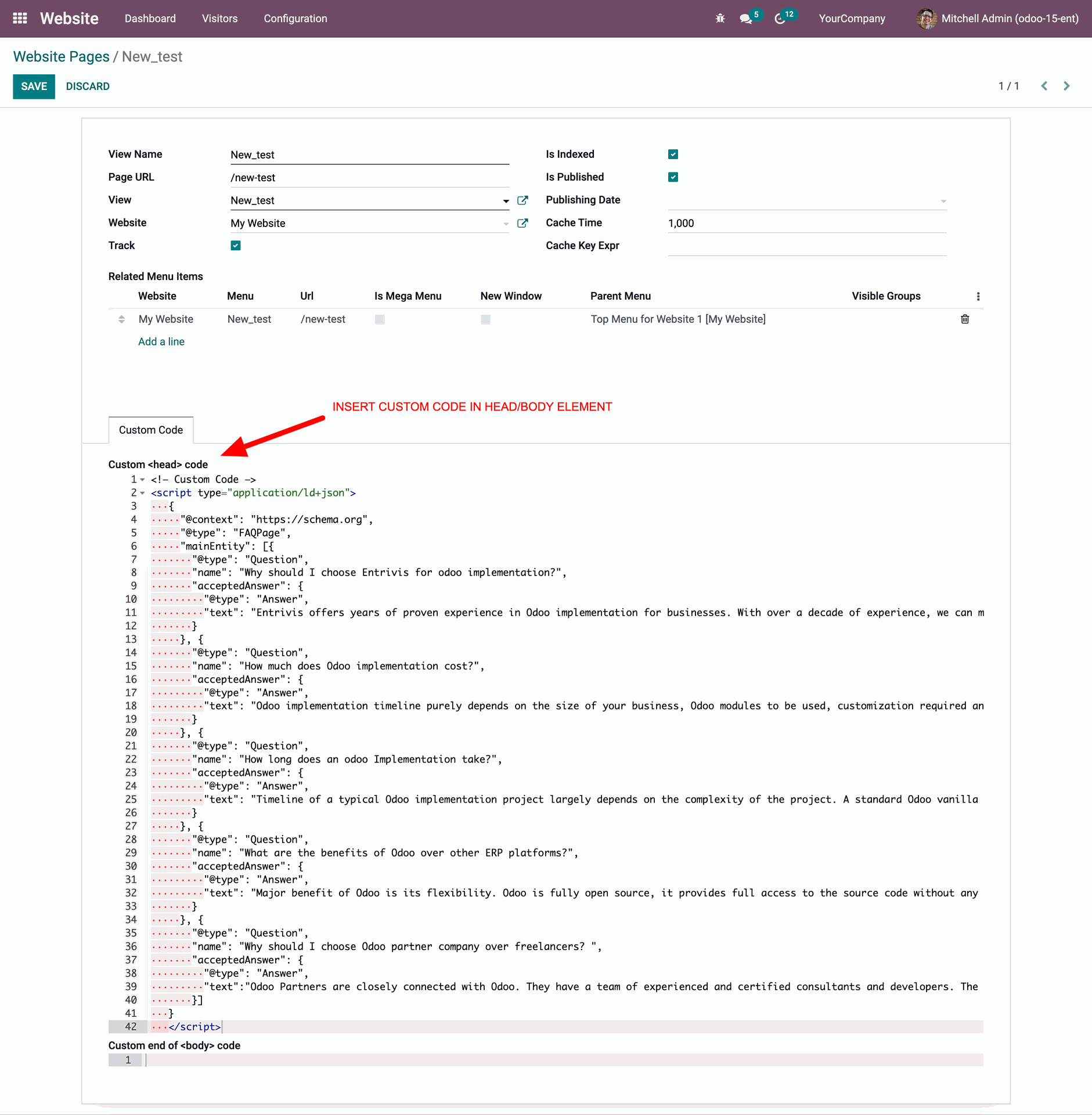
Task: Open the conversations messages icon
Action: 746,19
